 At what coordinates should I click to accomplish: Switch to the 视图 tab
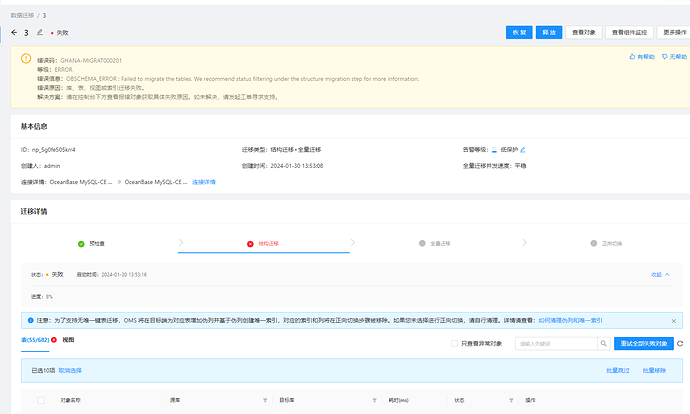click(x=68, y=340)
